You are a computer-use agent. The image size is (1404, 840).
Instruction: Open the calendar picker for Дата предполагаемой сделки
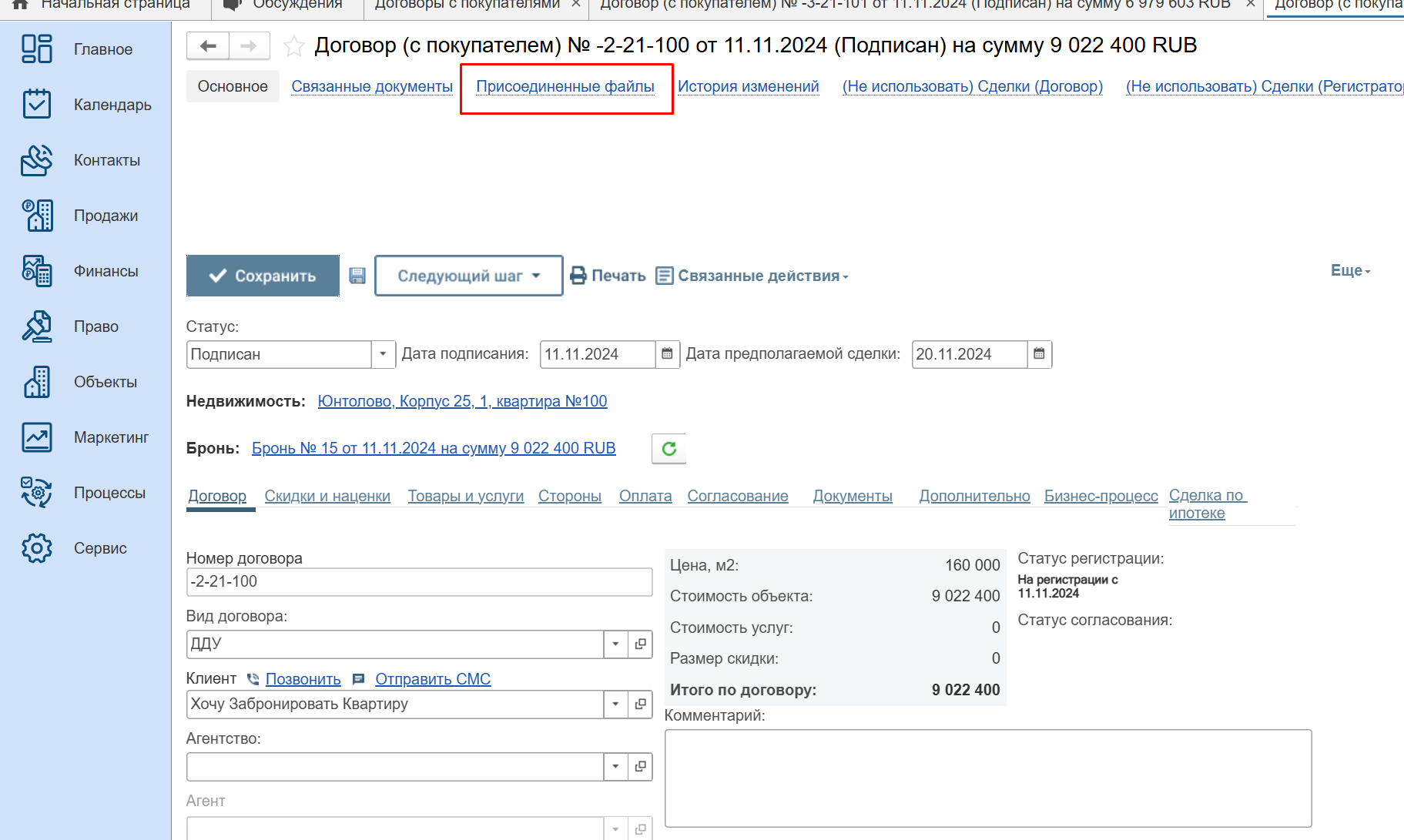[x=1039, y=354]
